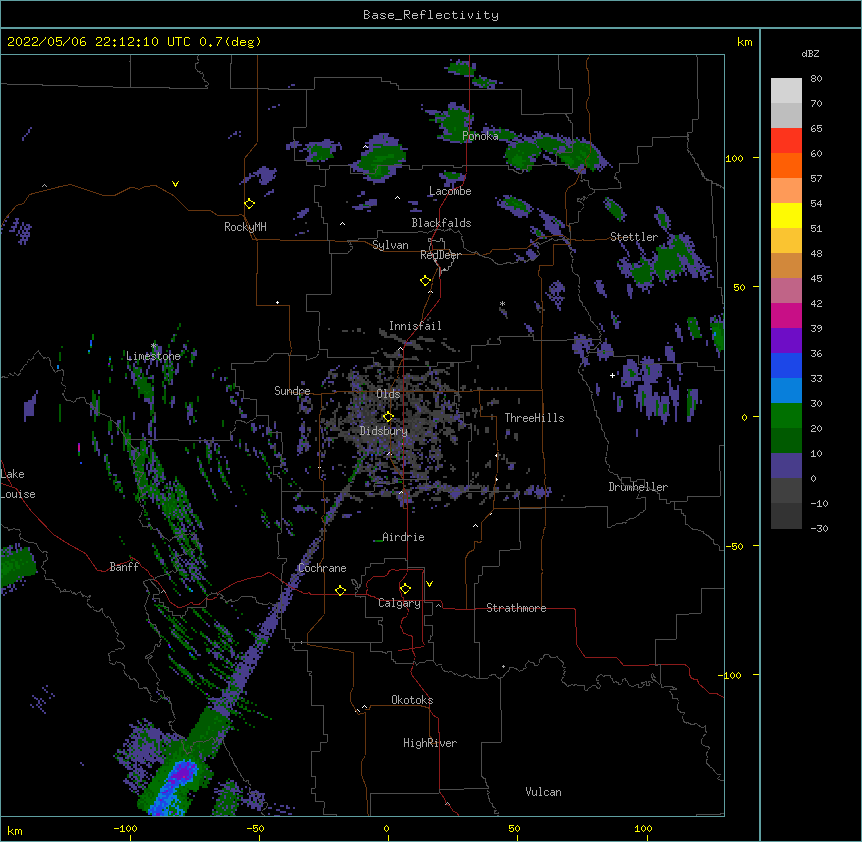Click the yellow diamond marker between Olds and Didsbury
Screen dimensions: 862x842
click(388, 417)
